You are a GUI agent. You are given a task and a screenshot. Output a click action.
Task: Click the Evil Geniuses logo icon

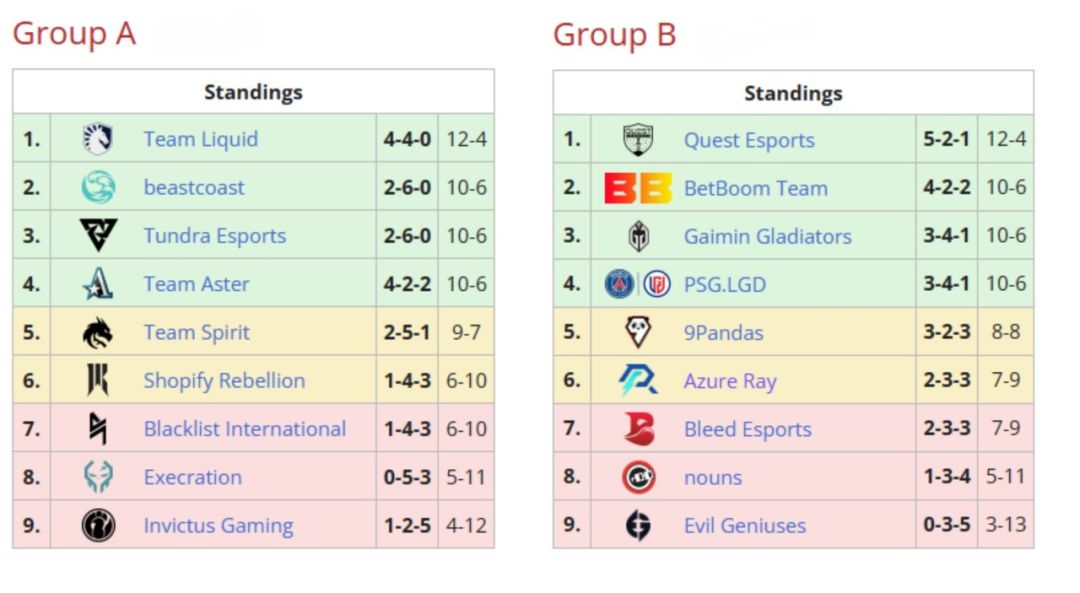tap(638, 525)
